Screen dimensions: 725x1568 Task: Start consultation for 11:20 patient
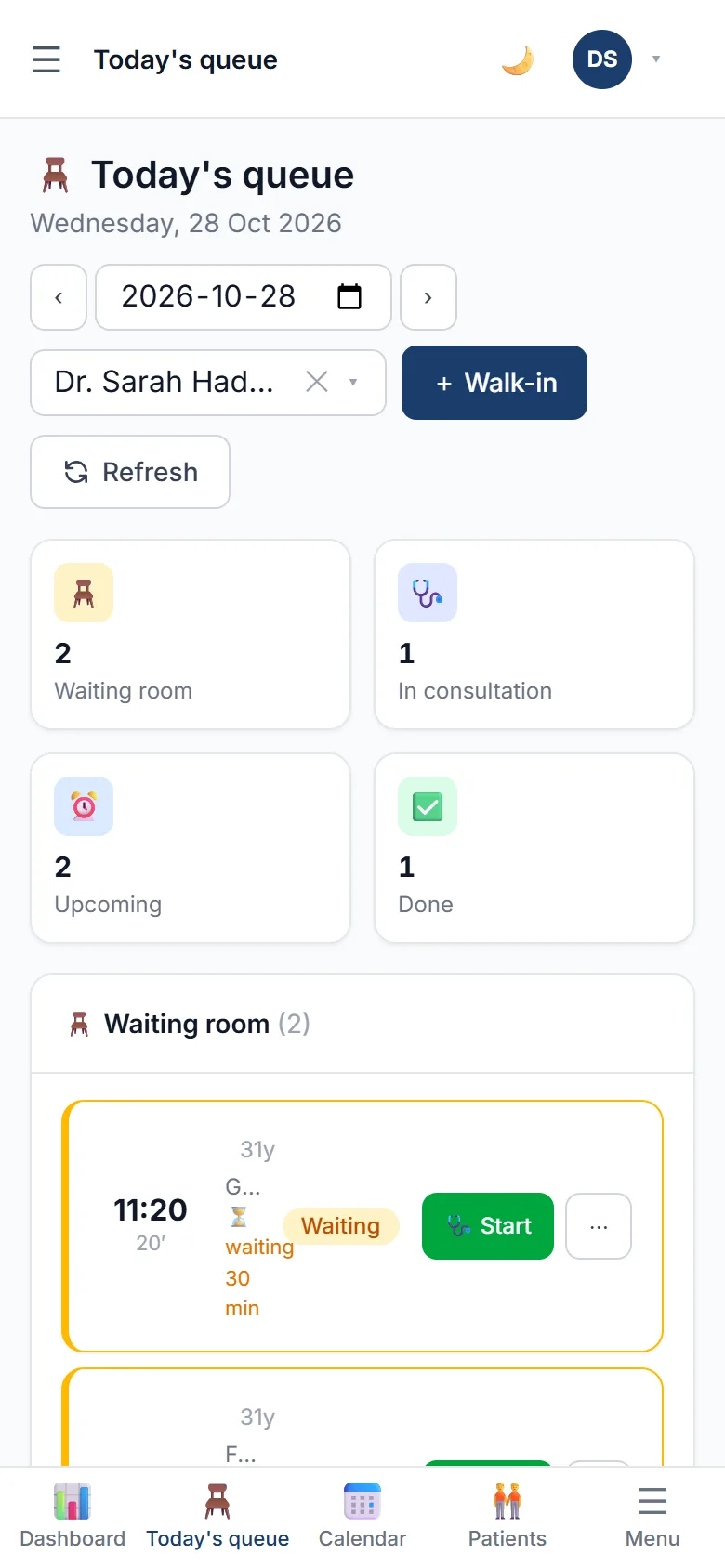pos(488,1226)
